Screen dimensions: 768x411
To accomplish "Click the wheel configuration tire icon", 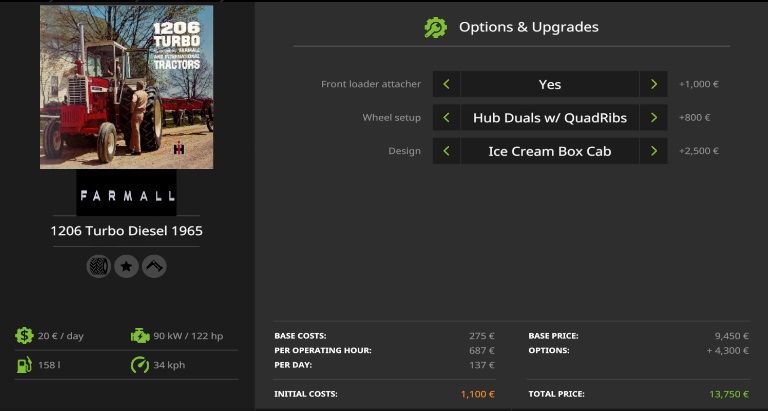I will [98, 266].
